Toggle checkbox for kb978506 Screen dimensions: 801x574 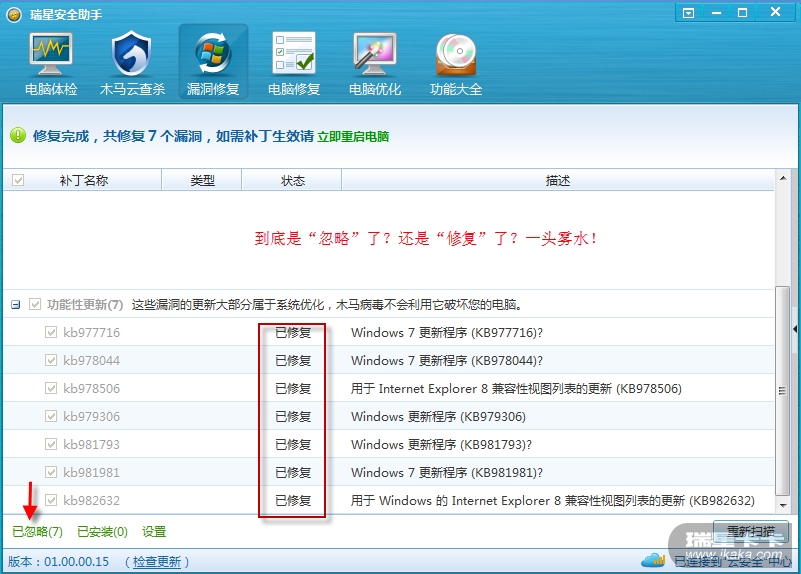(51, 388)
